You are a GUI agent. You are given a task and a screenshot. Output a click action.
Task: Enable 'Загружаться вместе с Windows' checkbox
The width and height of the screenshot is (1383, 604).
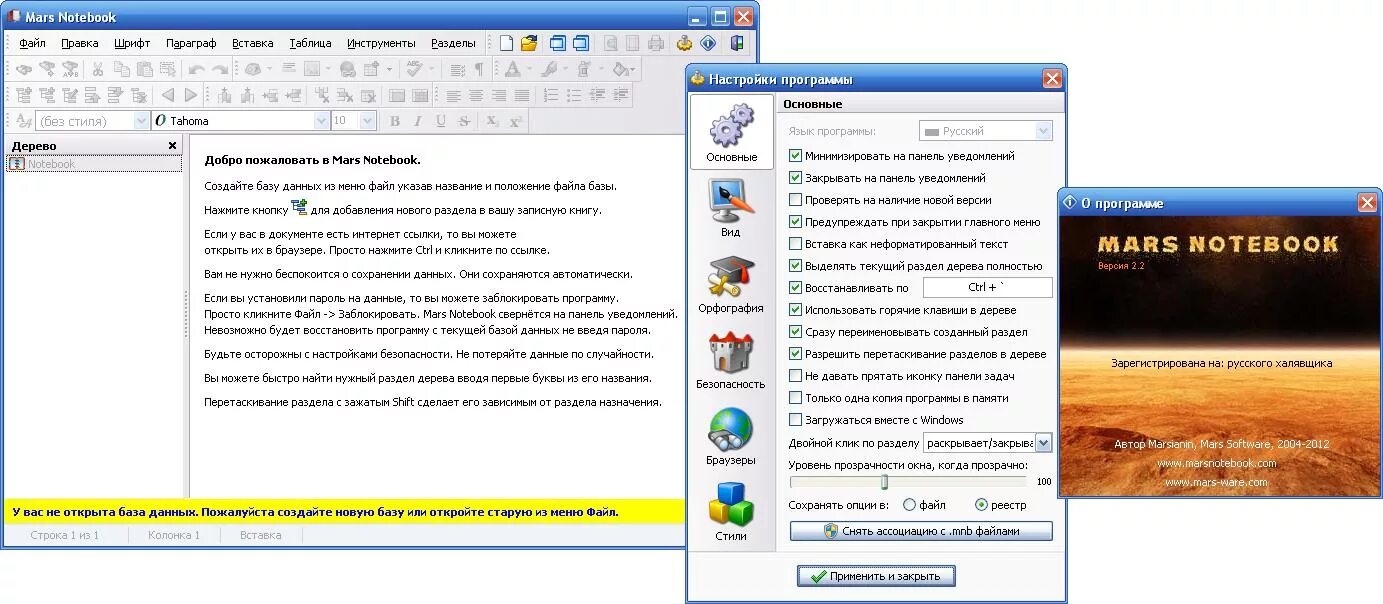pos(796,420)
